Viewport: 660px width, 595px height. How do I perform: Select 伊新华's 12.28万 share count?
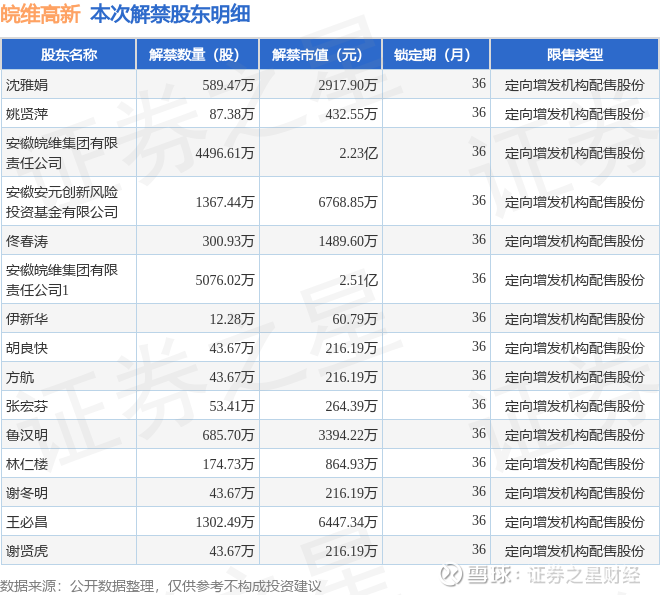232,319
